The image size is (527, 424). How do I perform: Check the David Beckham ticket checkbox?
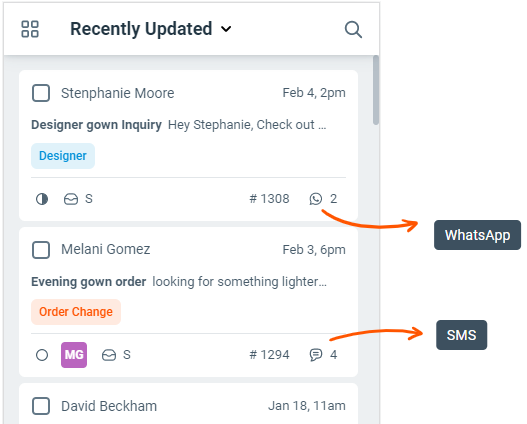click(x=41, y=406)
